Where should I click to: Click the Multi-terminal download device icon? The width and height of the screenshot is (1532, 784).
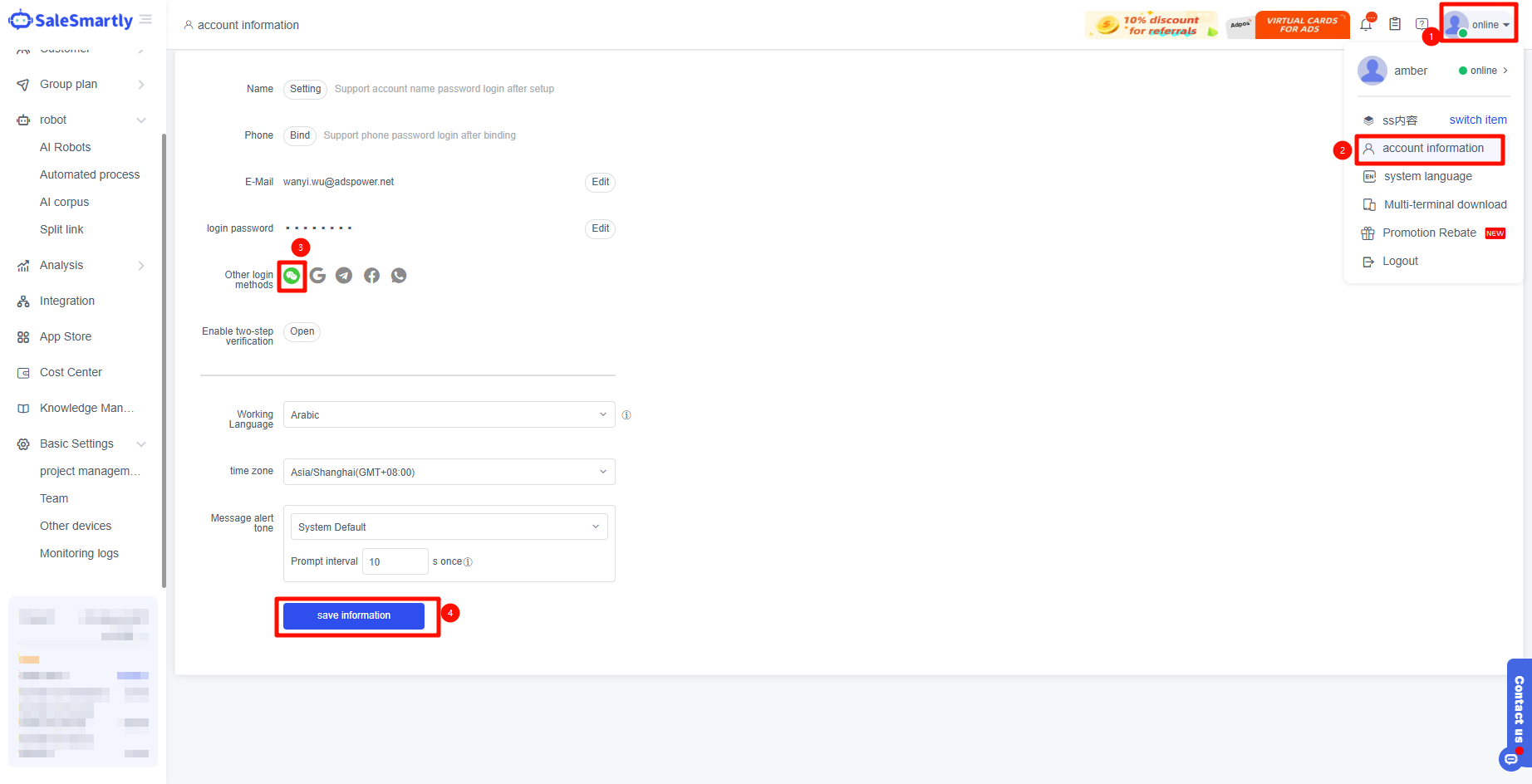1369,205
